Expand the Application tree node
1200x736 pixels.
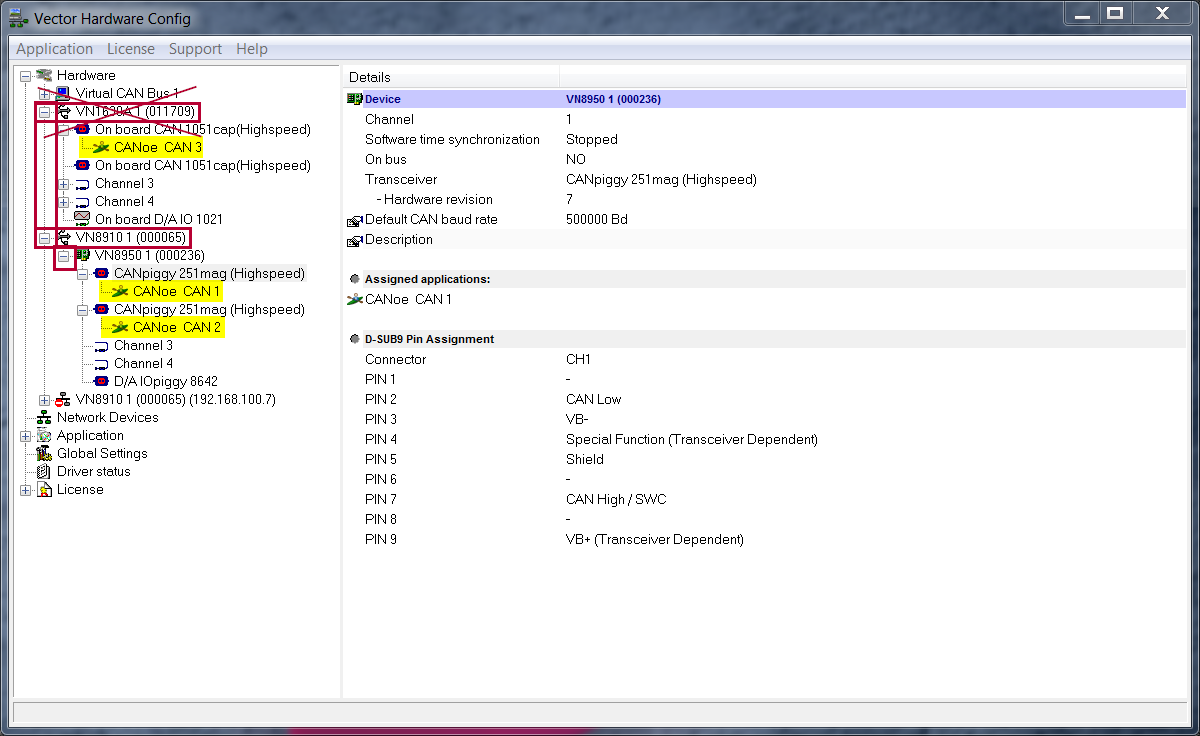(26, 436)
